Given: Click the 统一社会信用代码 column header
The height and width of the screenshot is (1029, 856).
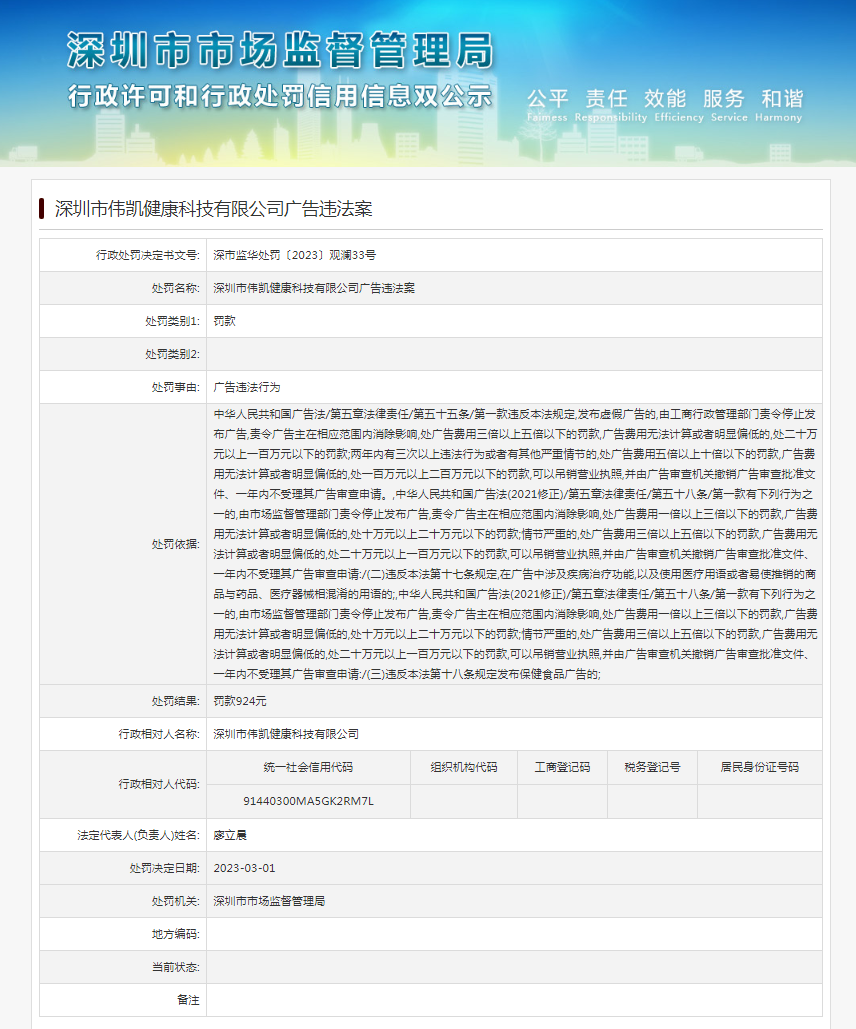Looking at the screenshot, I should [309, 767].
